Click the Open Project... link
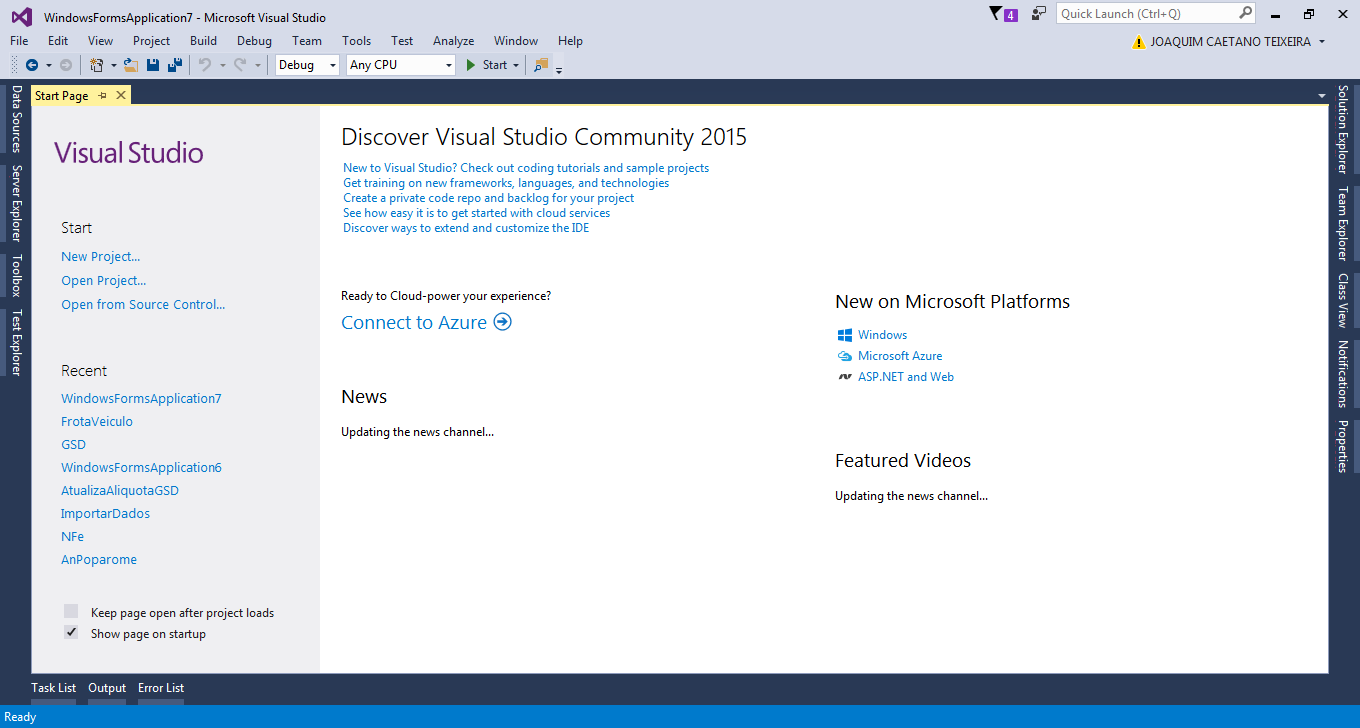Screen dimensions: 1360x728 click(104, 281)
